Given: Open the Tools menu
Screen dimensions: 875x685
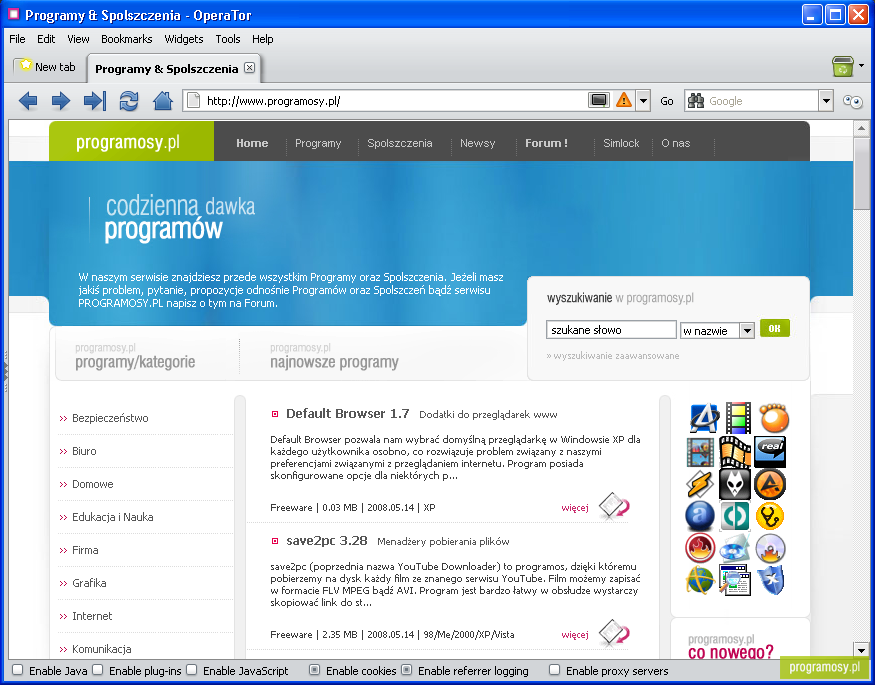Looking at the screenshot, I should pyautogui.click(x=228, y=39).
